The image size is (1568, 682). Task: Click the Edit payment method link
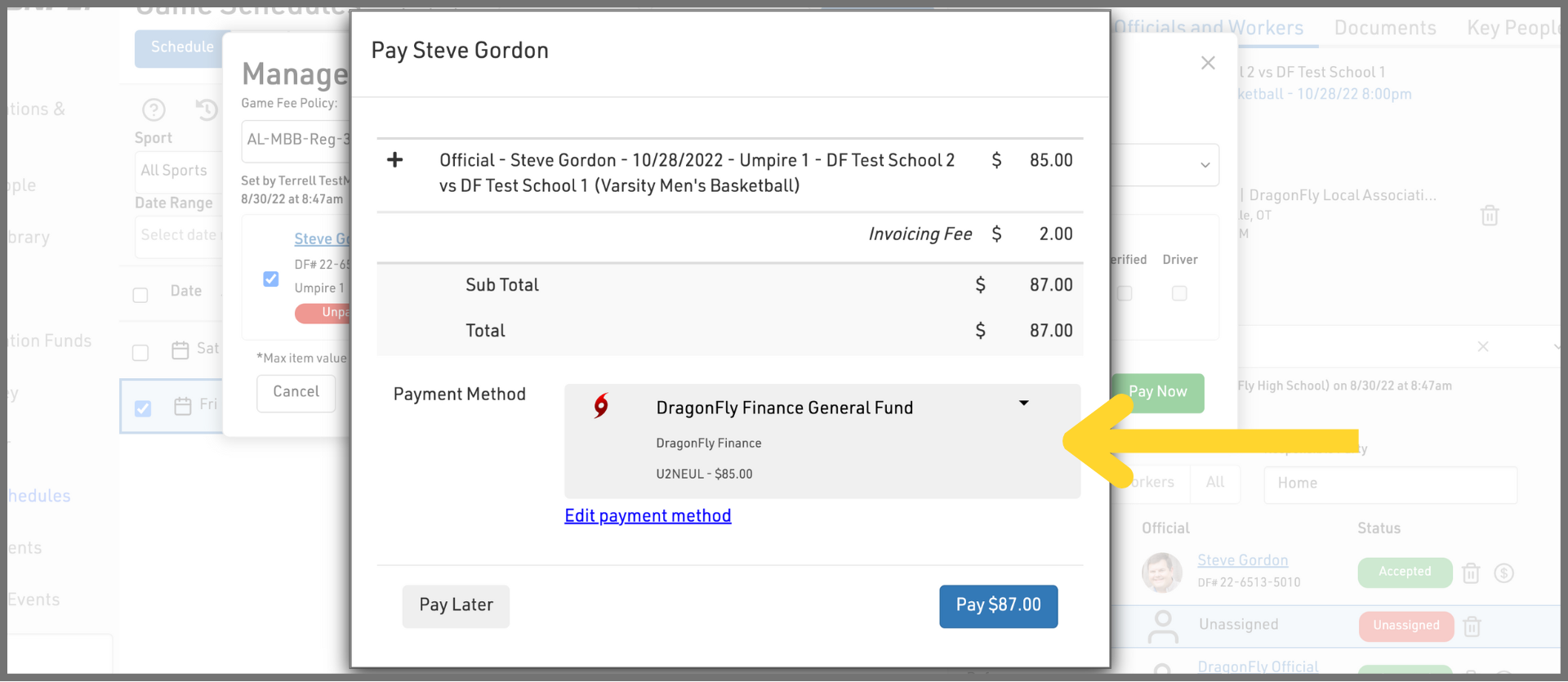coord(648,516)
